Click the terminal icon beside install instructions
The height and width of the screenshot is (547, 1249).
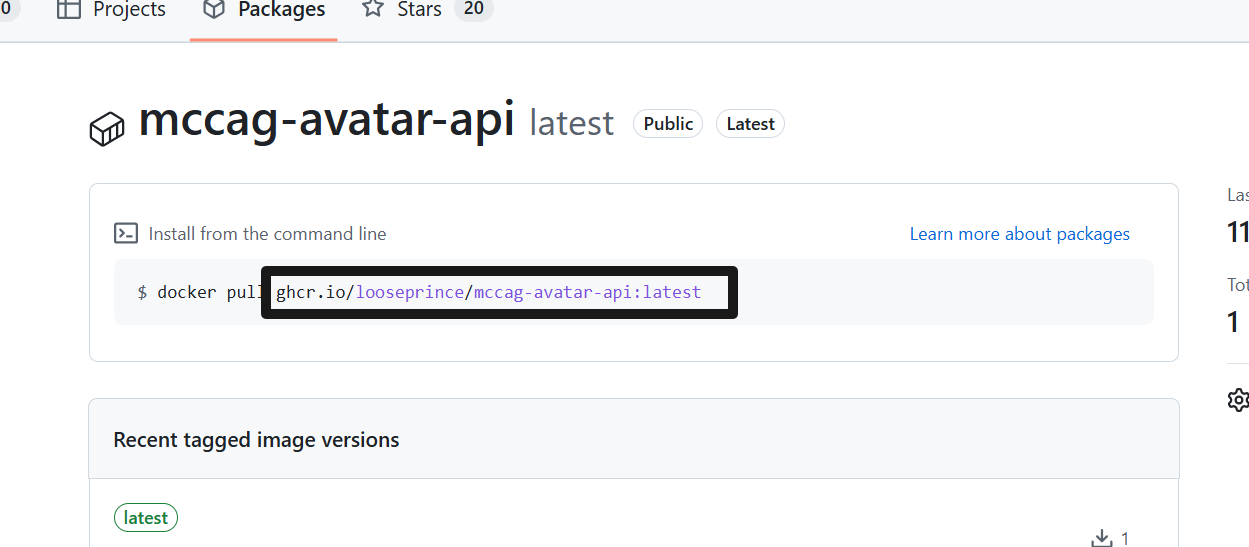pyautogui.click(x=126, y=234)
